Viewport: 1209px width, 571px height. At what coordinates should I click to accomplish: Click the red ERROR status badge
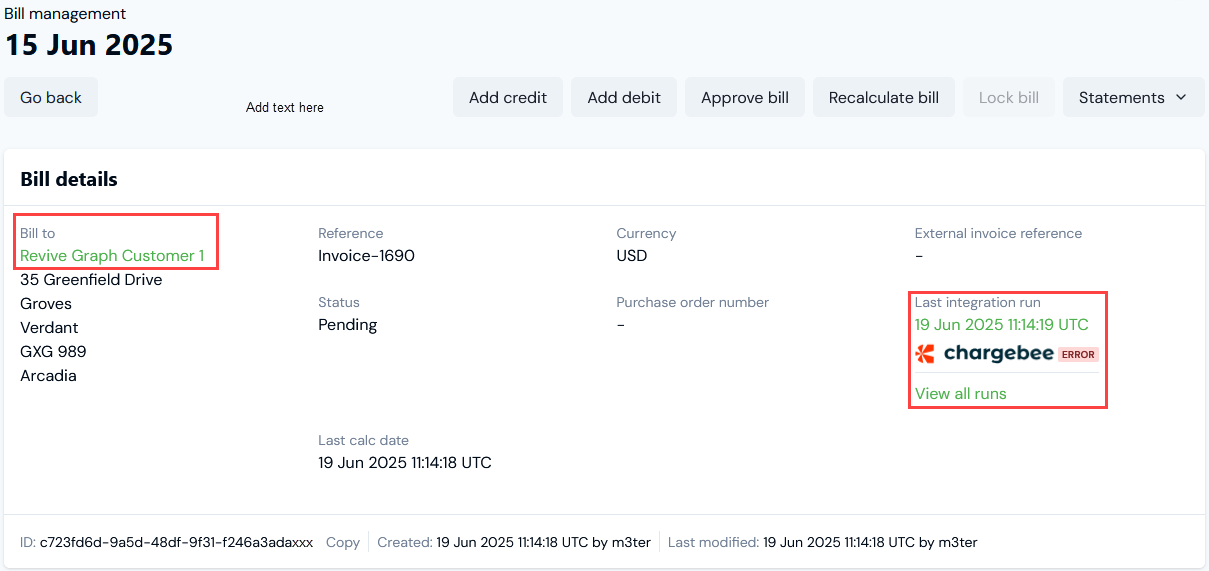(1078, 355)
